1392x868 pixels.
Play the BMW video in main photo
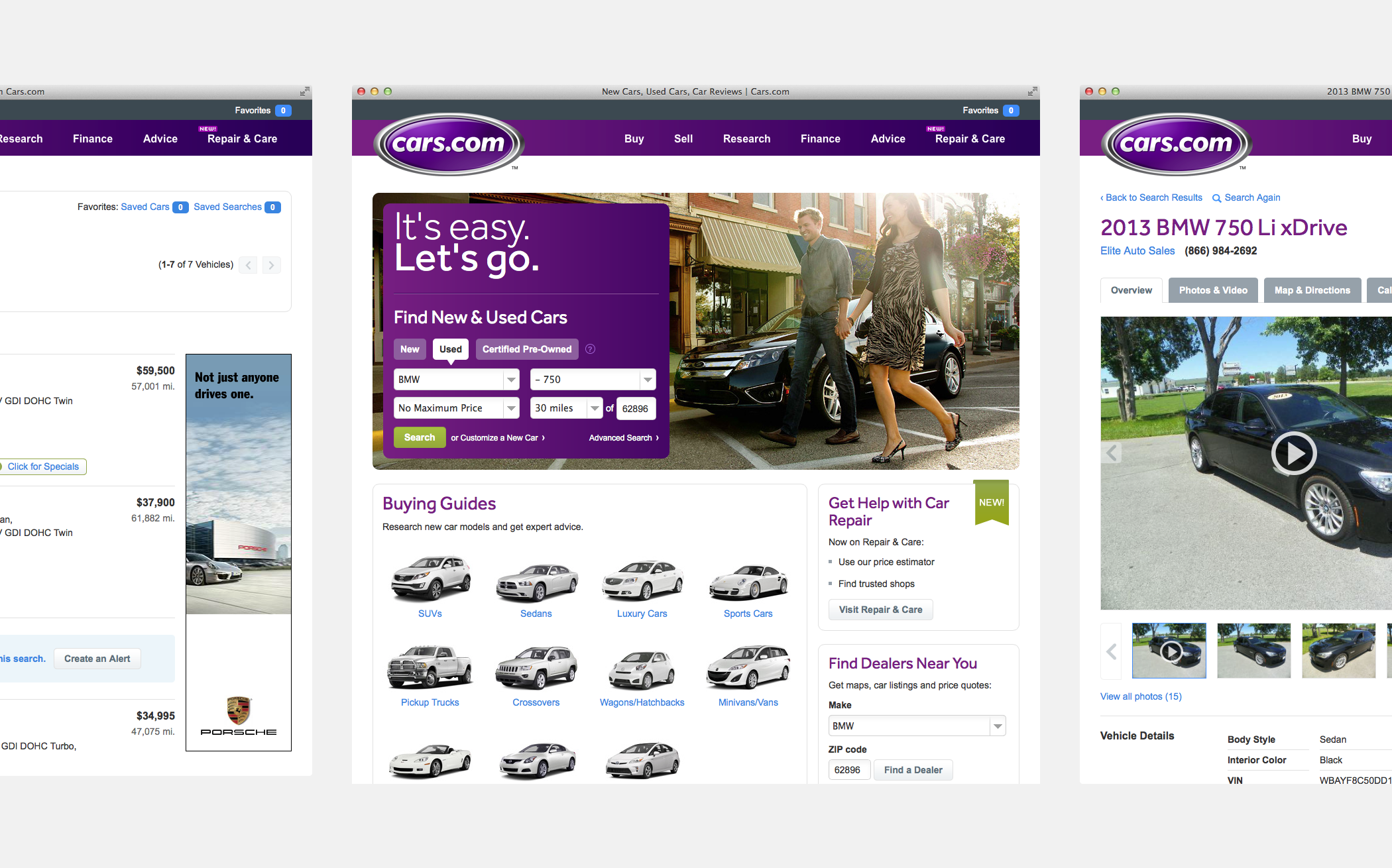click(x=1293, y=454)
